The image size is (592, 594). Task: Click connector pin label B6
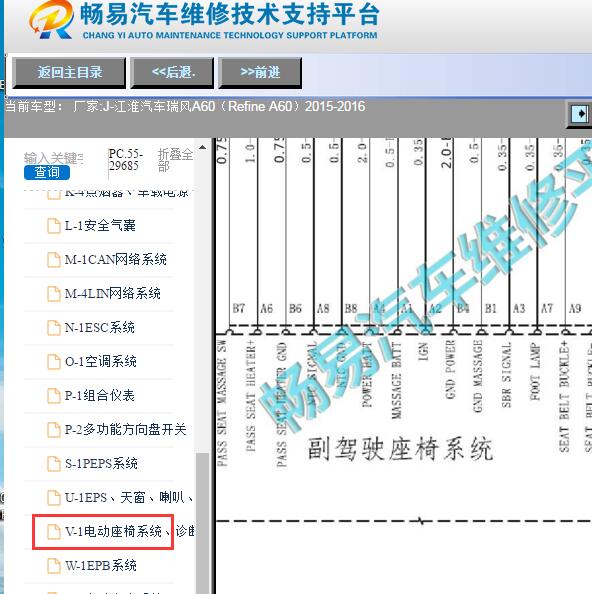295,309
